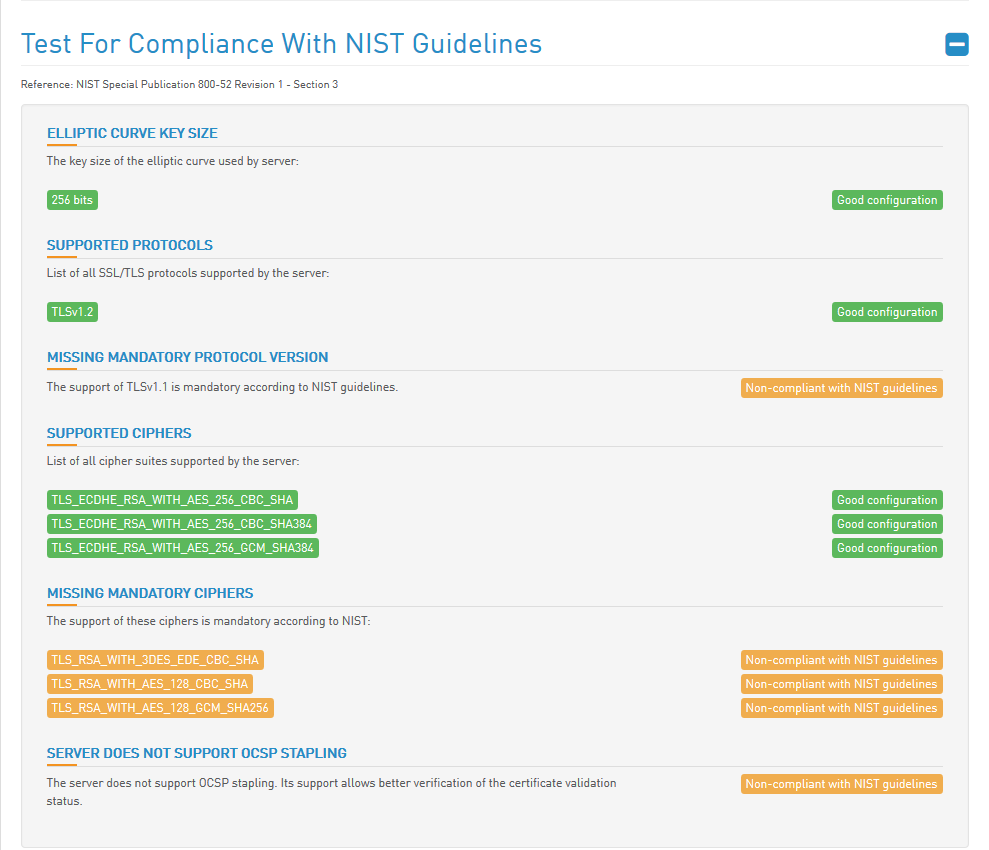
Task: Click Good configuration badge next to 256 bits
Action: click(x=887, y=200)
